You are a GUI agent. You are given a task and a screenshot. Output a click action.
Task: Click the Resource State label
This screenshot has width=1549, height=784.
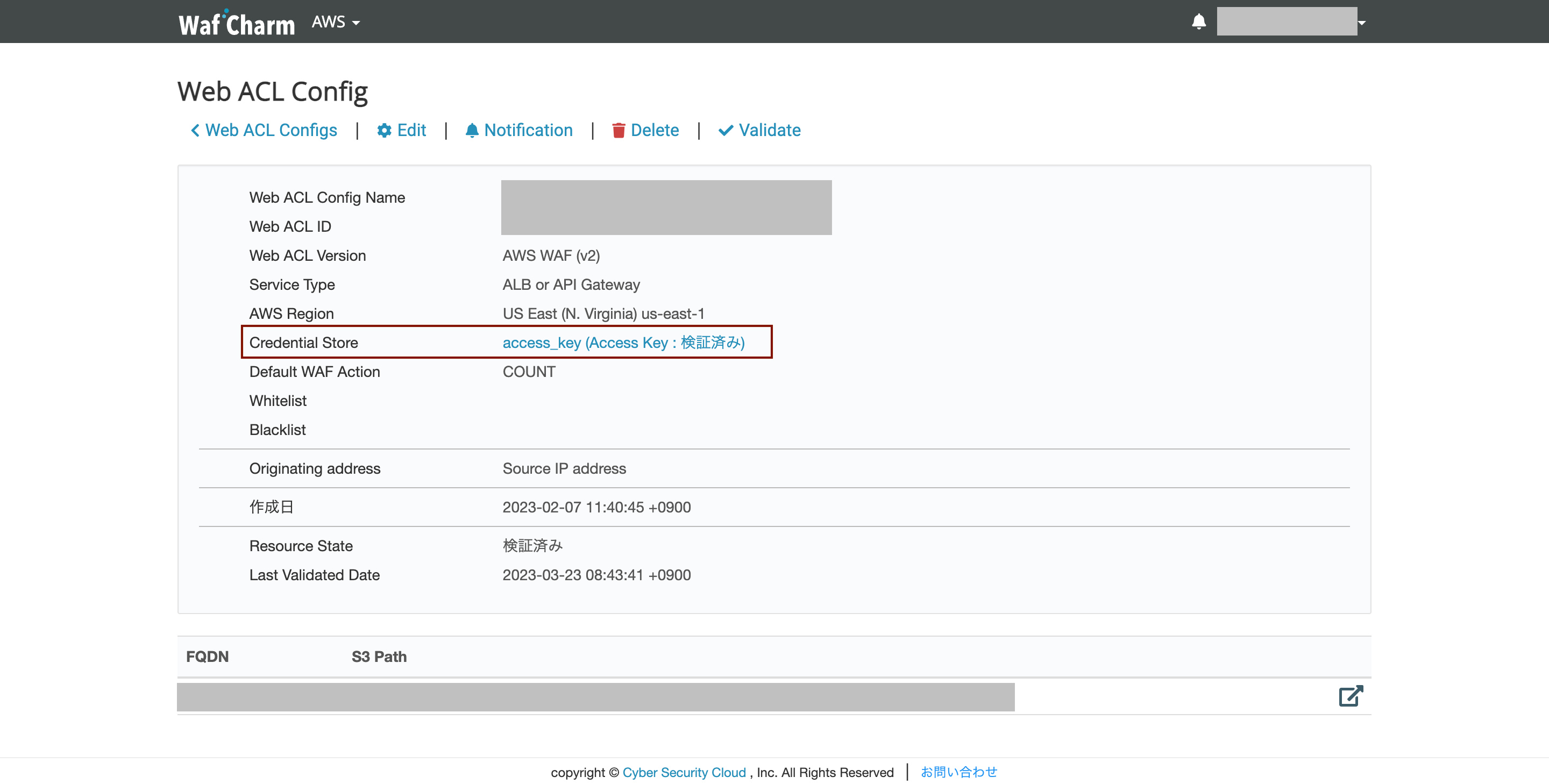(301, 546)
